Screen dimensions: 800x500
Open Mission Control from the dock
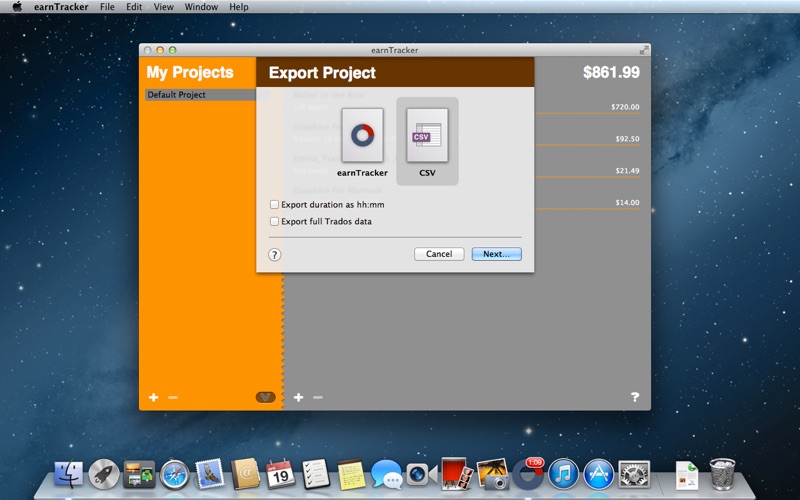click(139, 474)
